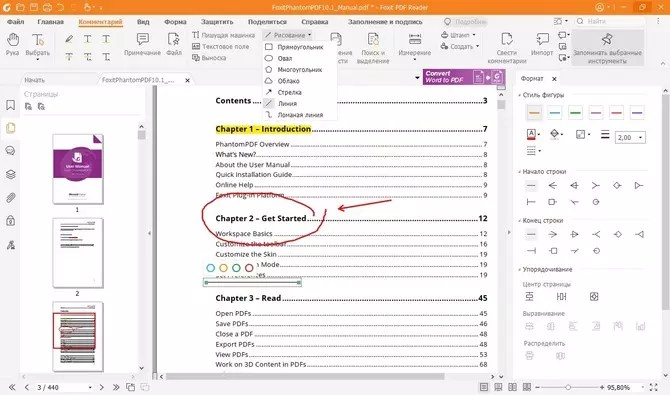Select diamond line start style
Viewport: 670px width, 395px height.
(617, 186)
